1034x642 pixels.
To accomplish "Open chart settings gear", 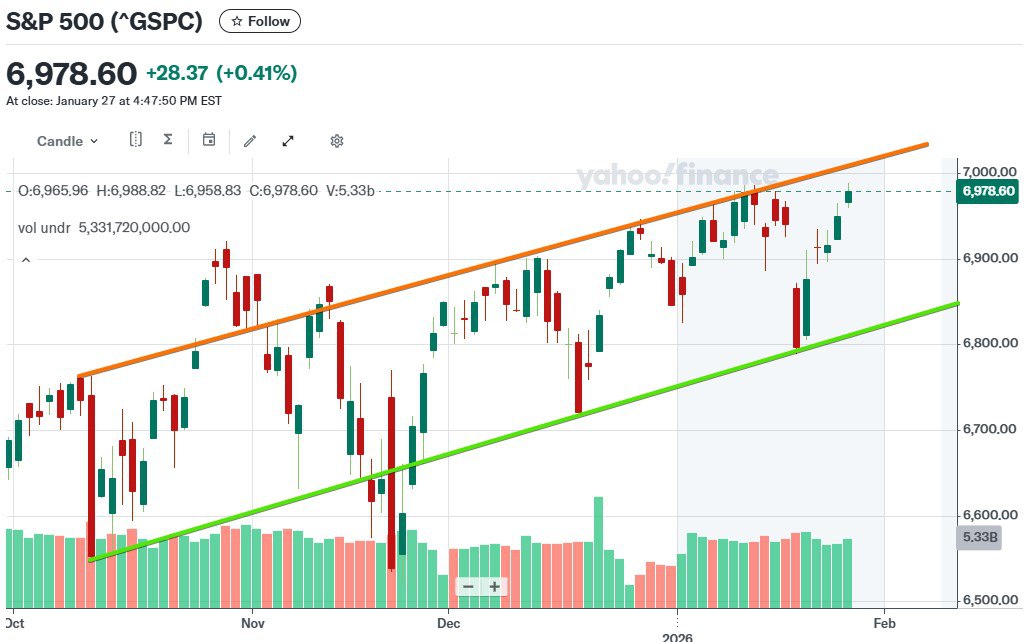I will pos(337,141).
